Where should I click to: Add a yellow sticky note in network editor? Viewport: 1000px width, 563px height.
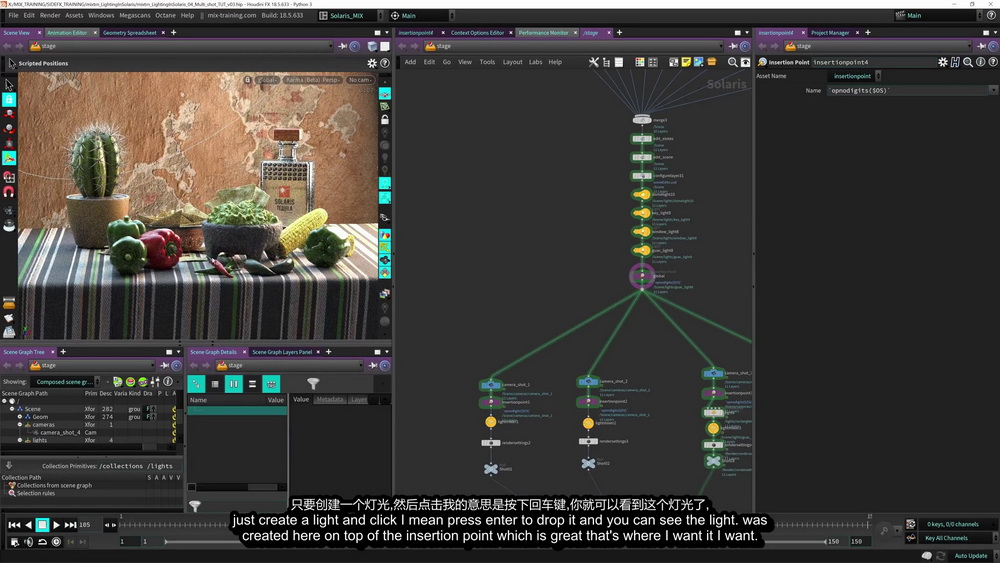tap(686, 62)
